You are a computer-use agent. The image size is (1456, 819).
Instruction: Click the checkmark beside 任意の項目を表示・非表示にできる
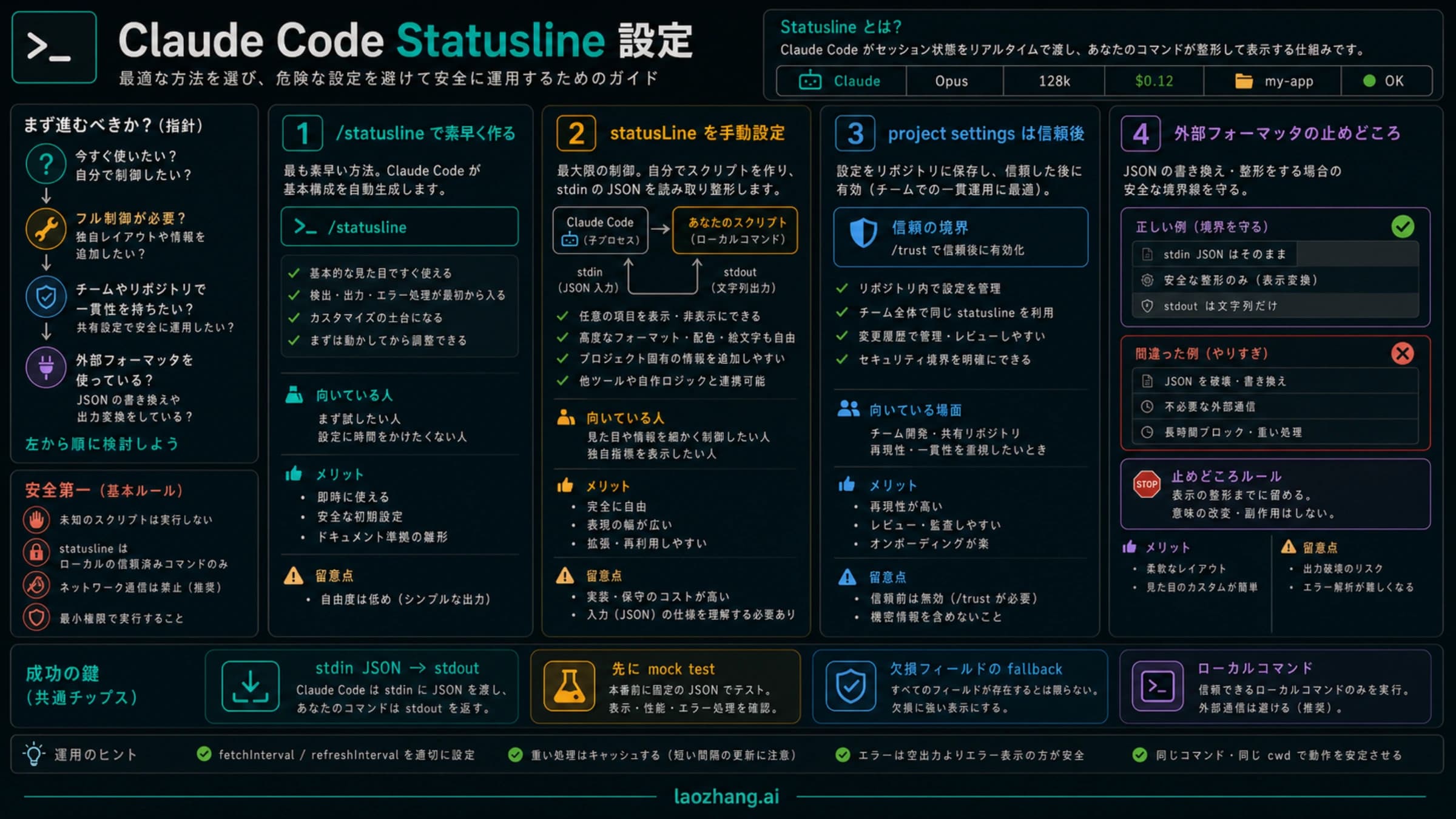562,316
